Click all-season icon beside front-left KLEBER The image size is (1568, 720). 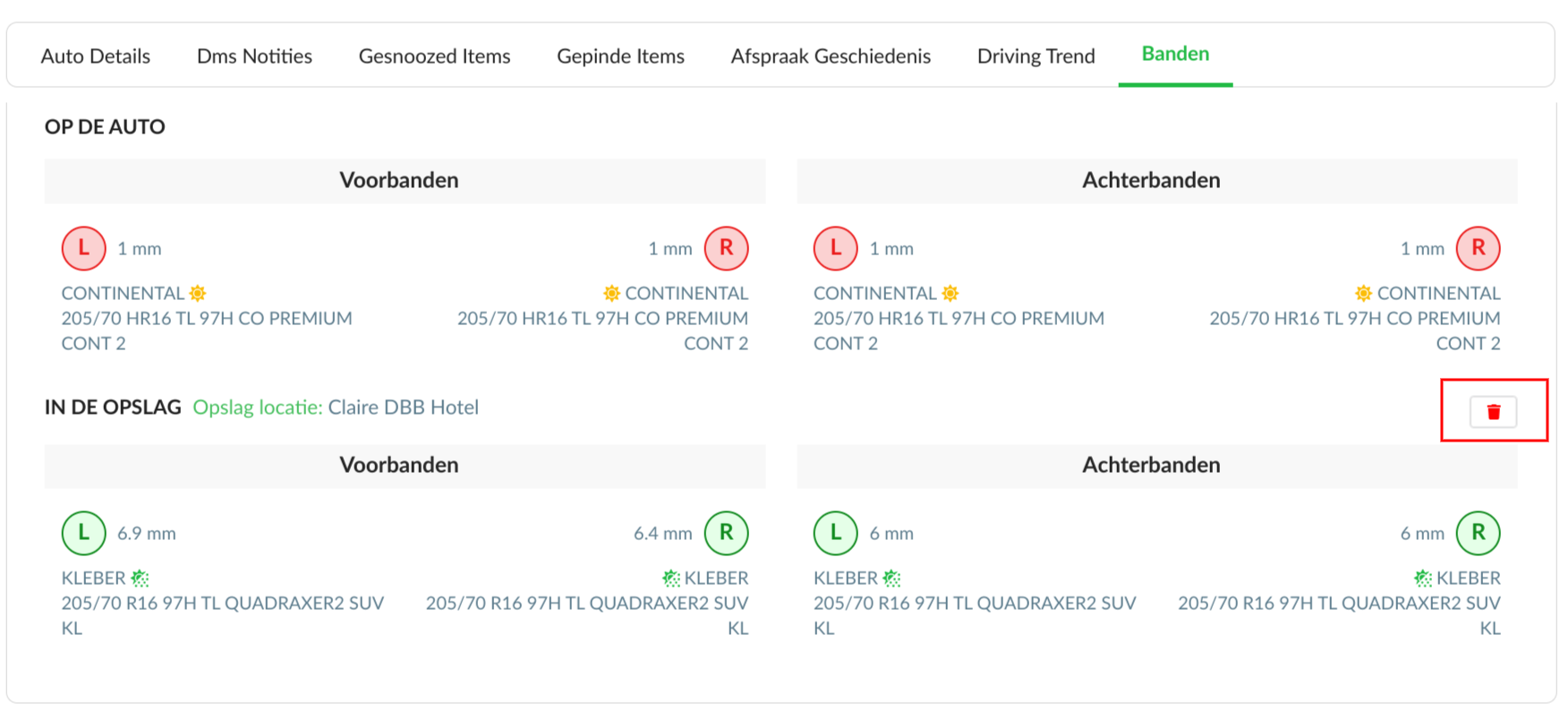pos(140,578)
